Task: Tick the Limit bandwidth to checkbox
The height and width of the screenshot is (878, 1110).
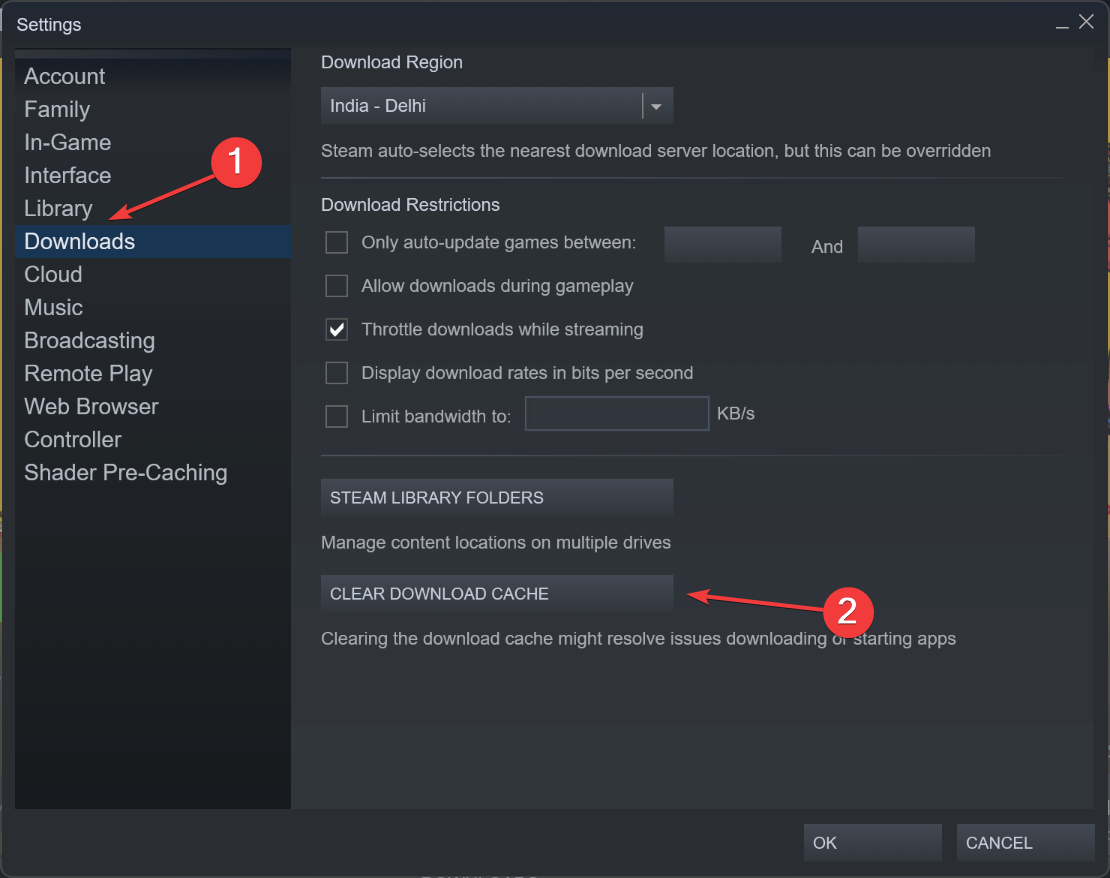Action: (336, 416)
